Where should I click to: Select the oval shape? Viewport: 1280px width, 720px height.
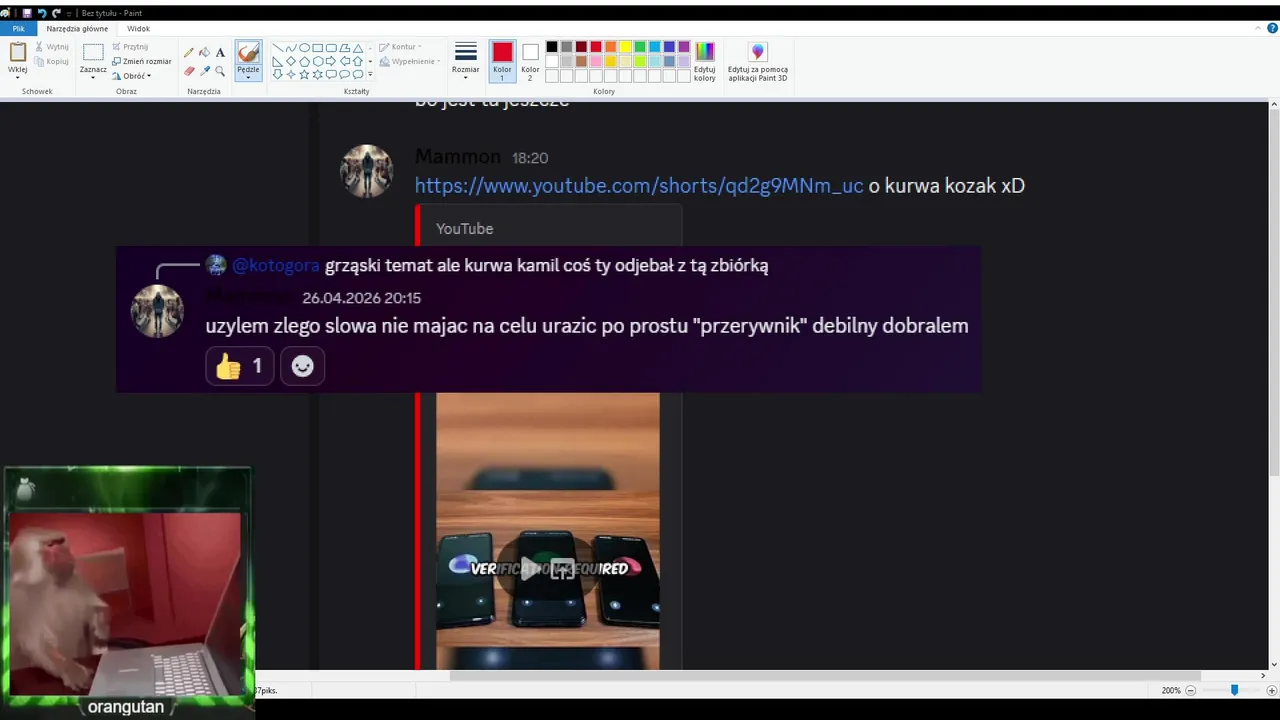tap(304, 48)
